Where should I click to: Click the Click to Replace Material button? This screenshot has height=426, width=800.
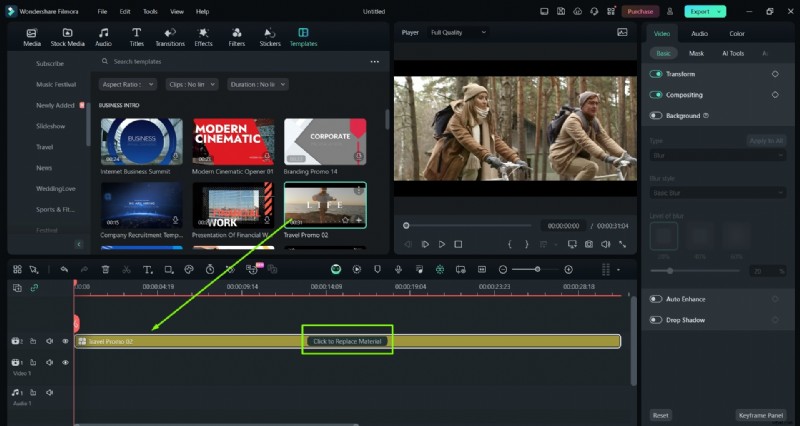pyautogui.click(x=347, y=341)
